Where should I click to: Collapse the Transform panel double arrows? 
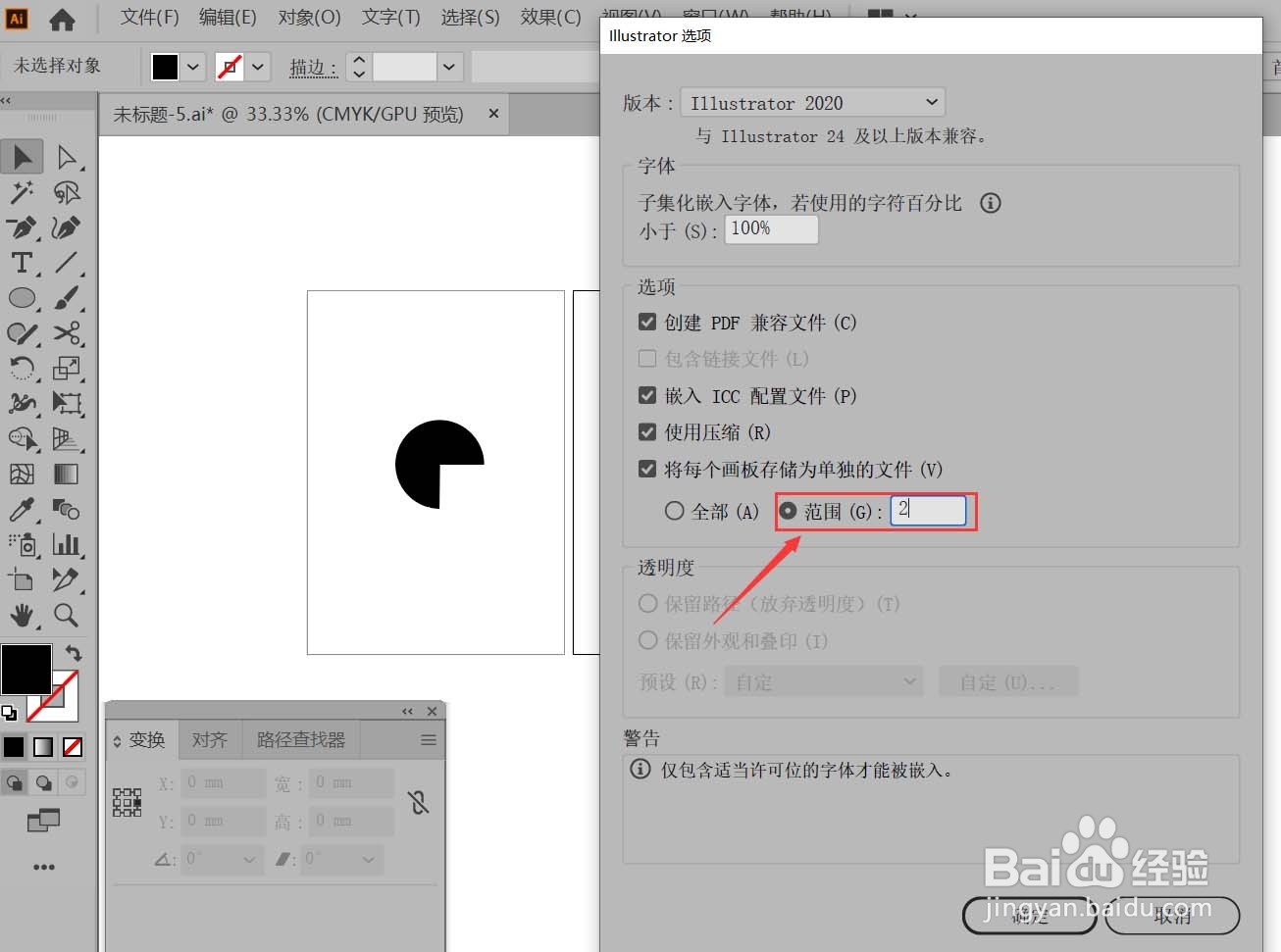(407, 711)
